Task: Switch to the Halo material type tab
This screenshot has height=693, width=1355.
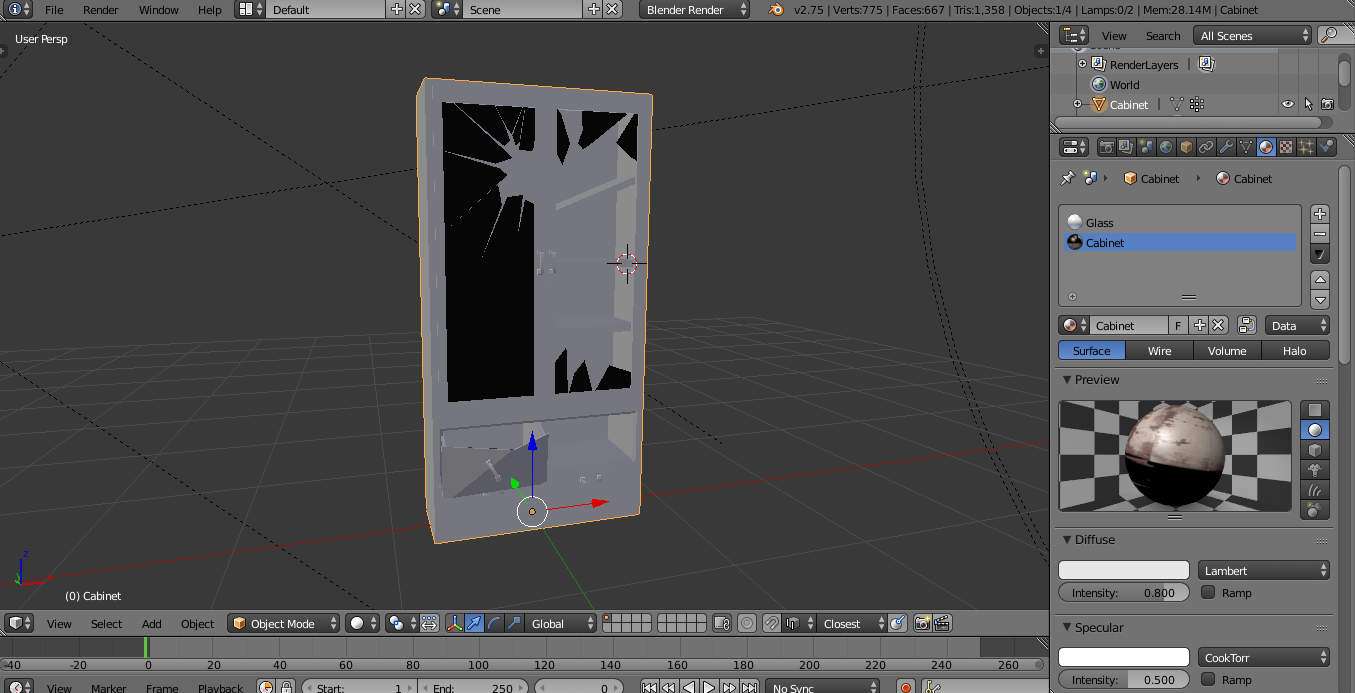Action: 1295,350
